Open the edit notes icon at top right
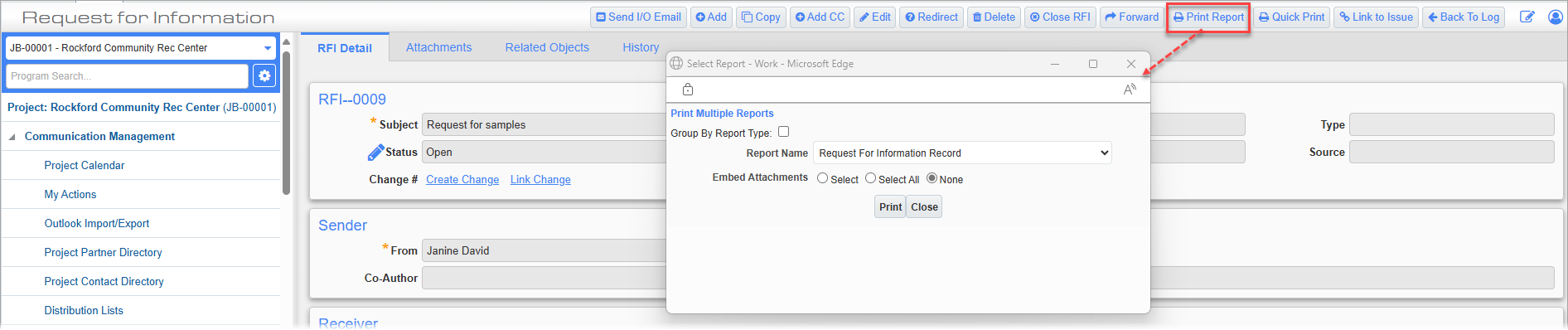Viewport: 1568px width, 330px height. coord(1527,17)
